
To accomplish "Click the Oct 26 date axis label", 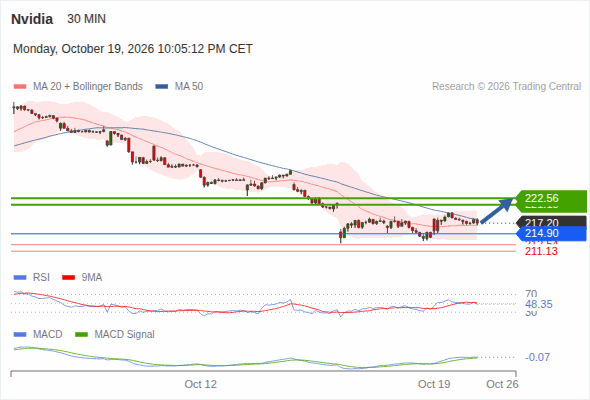I will pos(502,384).
